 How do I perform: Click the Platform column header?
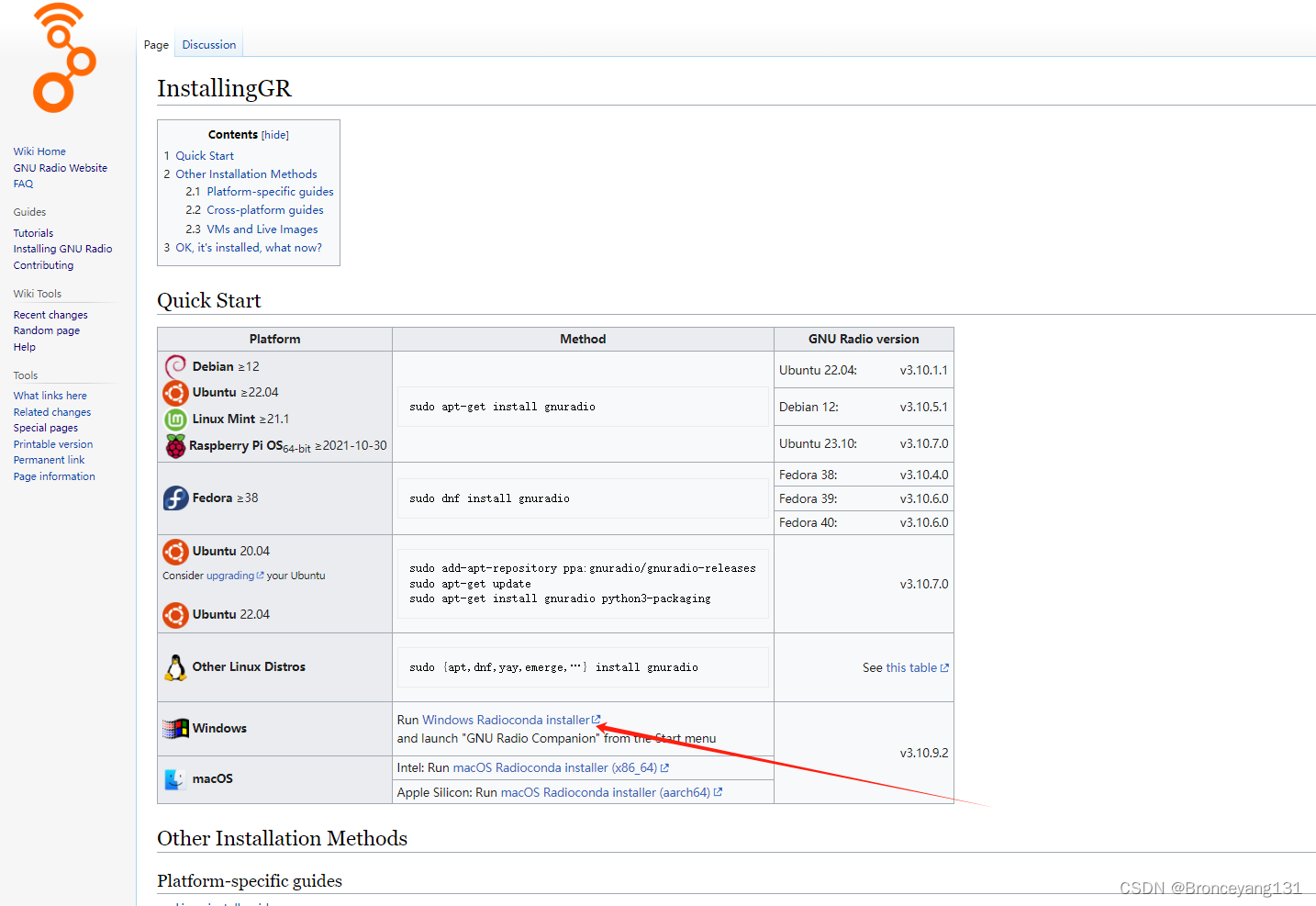(274, 339)
